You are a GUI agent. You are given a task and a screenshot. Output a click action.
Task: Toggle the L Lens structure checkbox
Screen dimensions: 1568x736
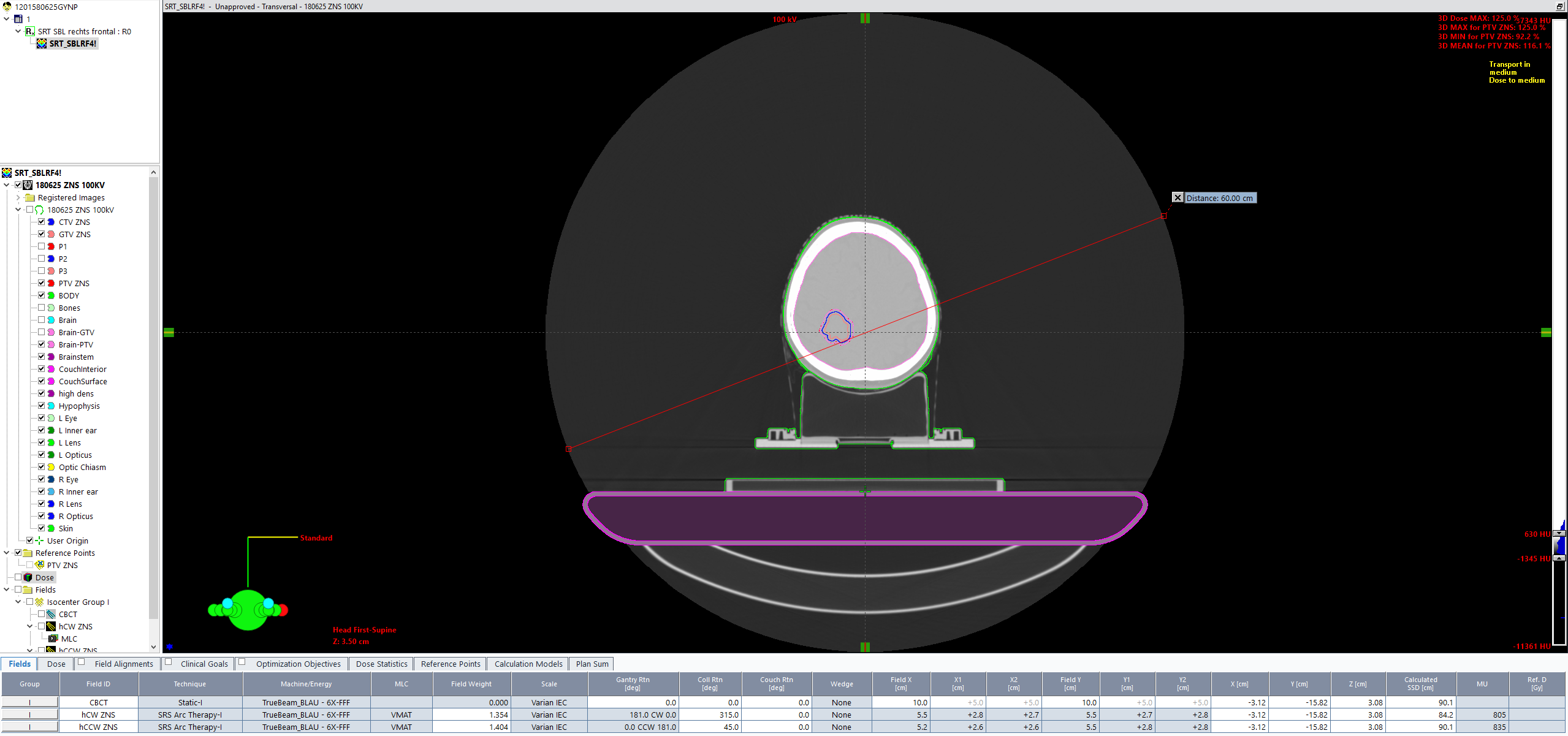click(x=42, y=442)
